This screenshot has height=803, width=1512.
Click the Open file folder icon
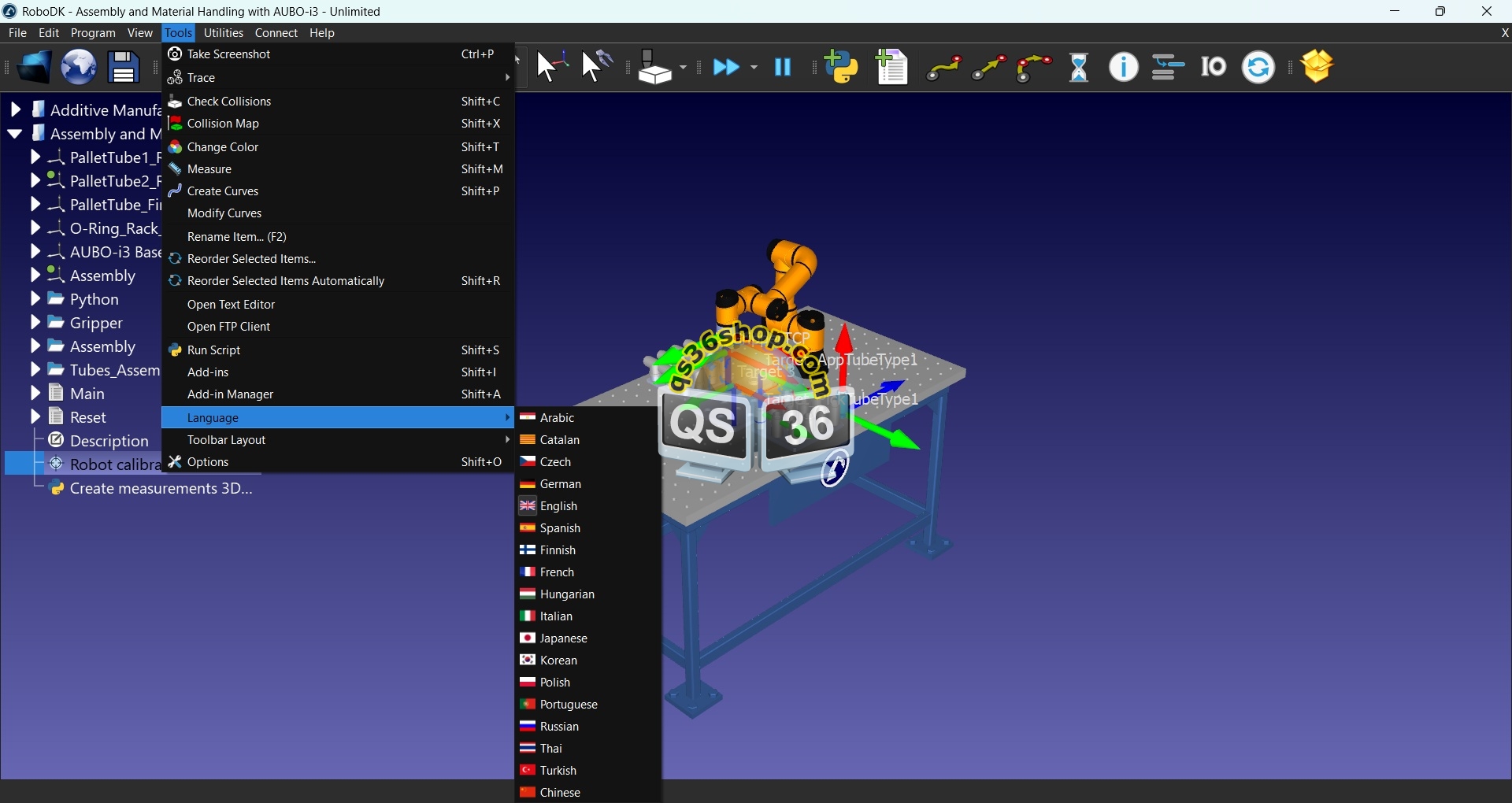point(33,68)
